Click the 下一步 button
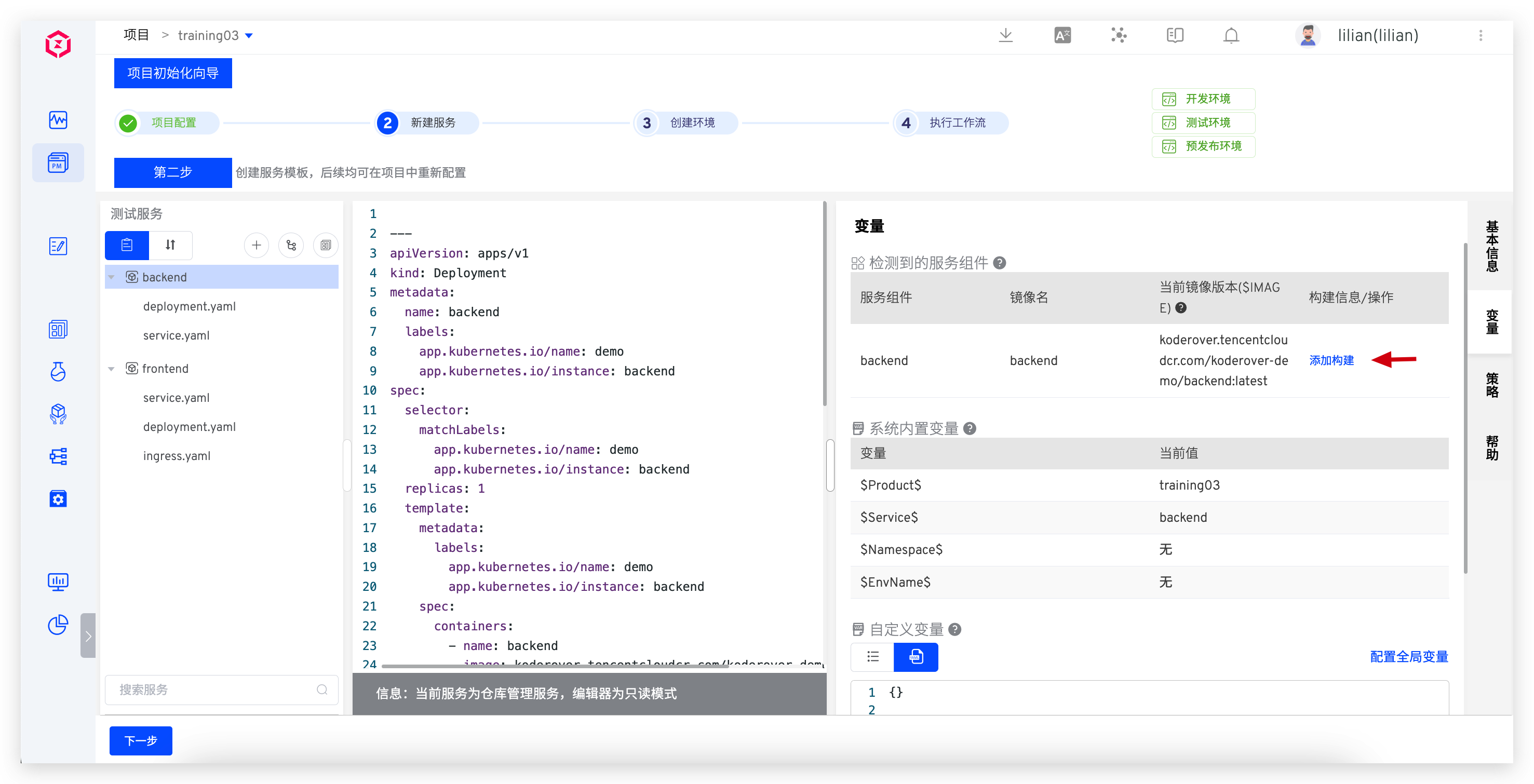 [141, 740]
